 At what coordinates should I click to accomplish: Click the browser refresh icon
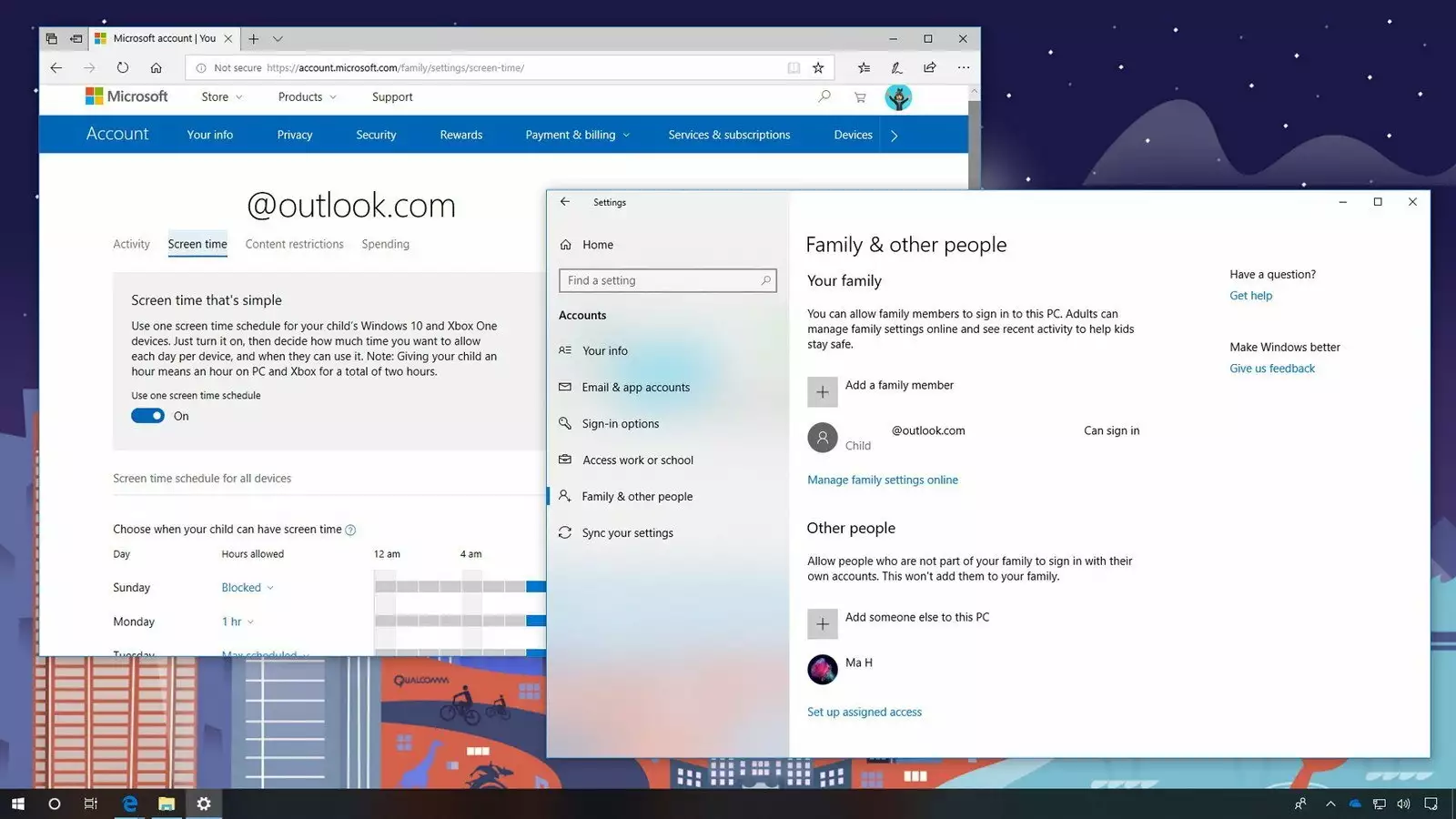point(123,67)
